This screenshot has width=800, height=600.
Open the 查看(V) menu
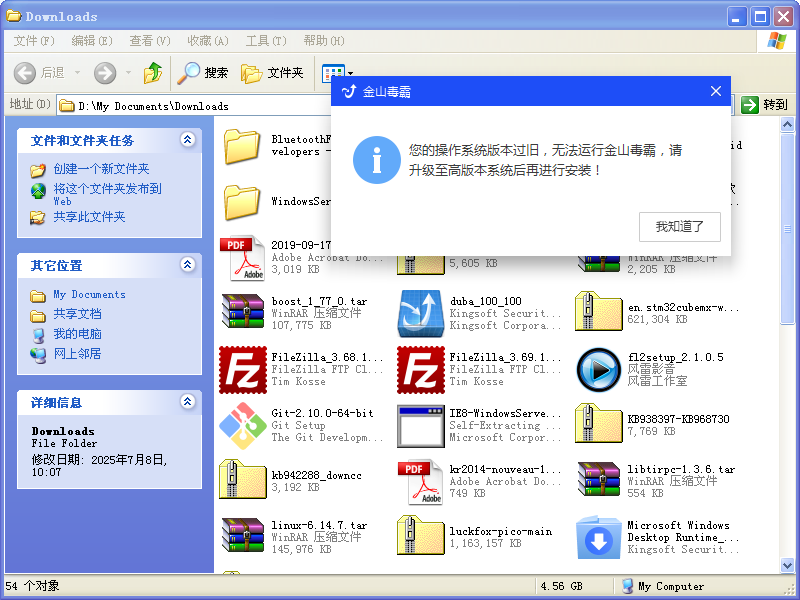(x=150, y=41)
